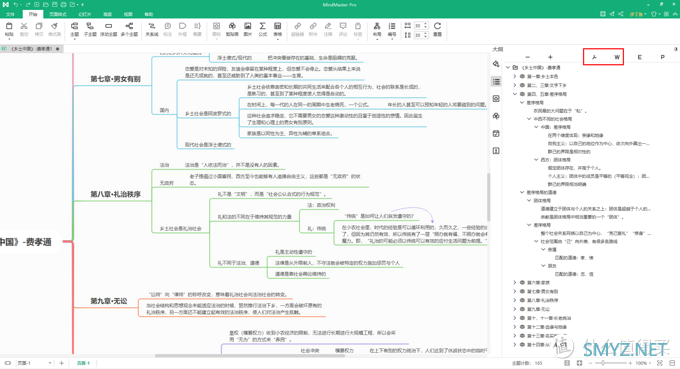Image resolution: width=680 pixels, height=369 pixels.
Task: Add a floating topic (浮动主题)
Action: click(108, 29)
